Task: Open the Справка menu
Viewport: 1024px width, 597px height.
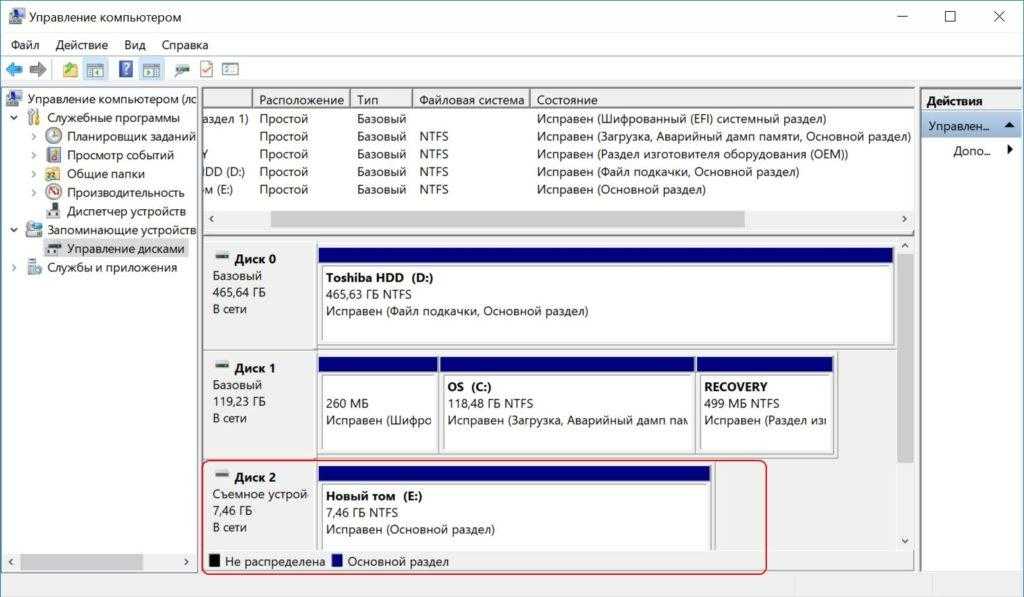Action: click(x=184, y=45)
